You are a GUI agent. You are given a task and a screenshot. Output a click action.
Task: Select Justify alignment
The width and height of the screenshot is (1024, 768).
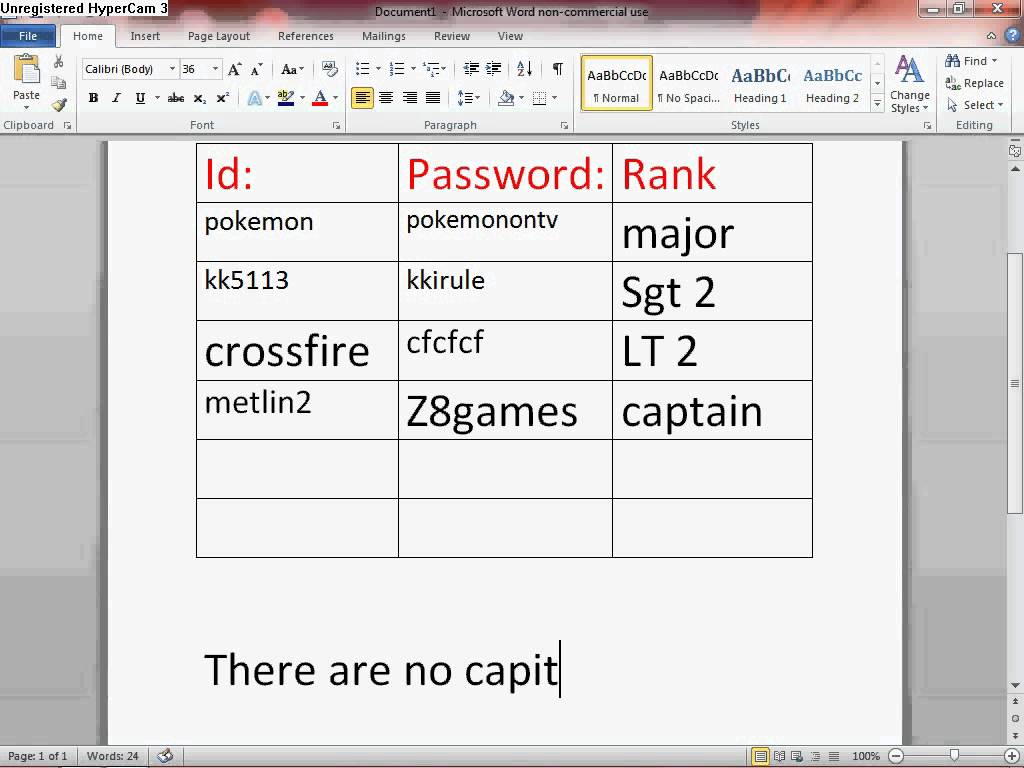point(433,98)
